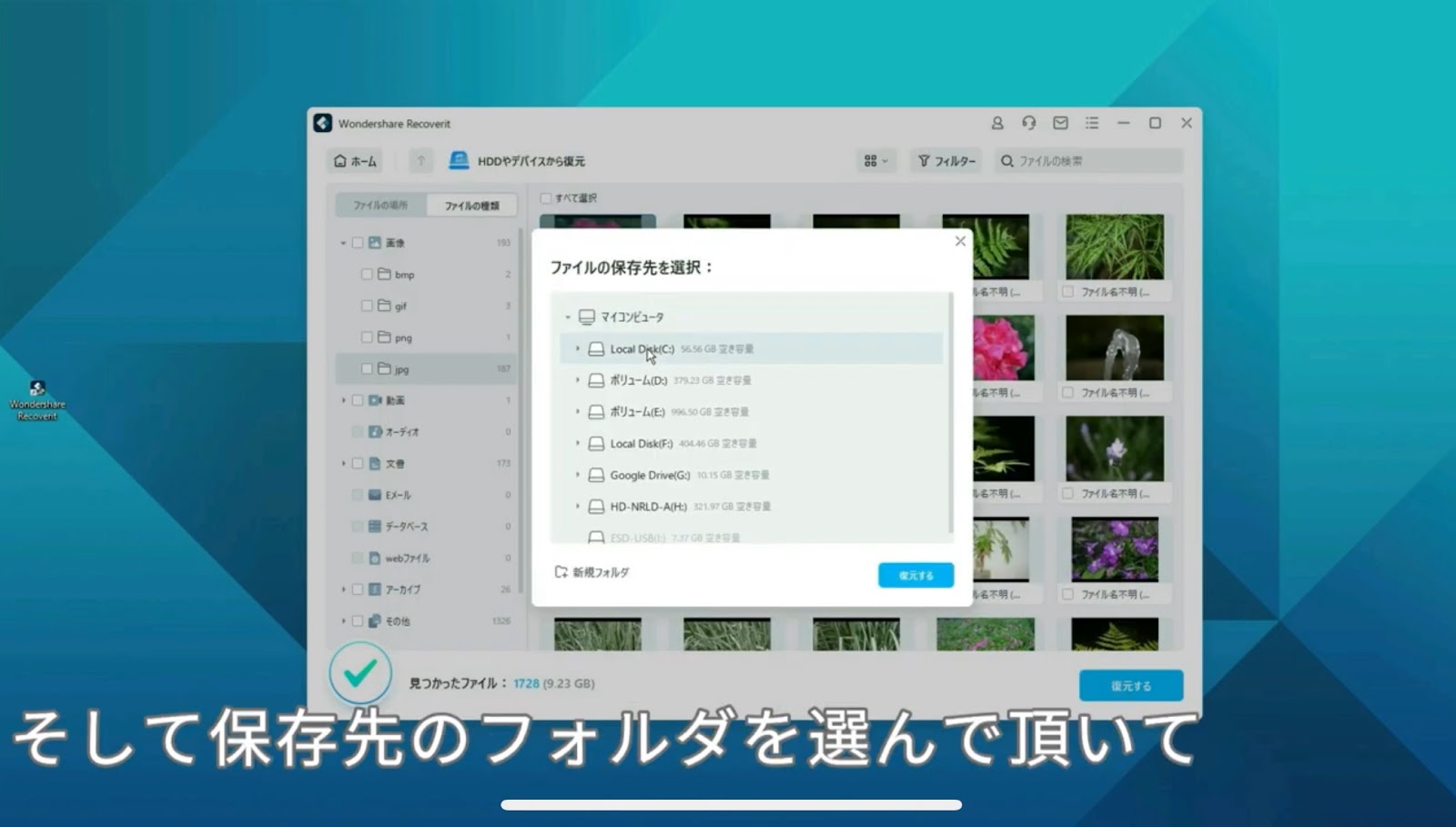Image resolution: width=1456 pixels, height=827 pixels.
Task: Tick the png folder checkbox
Action: click(x=367, y=338)
